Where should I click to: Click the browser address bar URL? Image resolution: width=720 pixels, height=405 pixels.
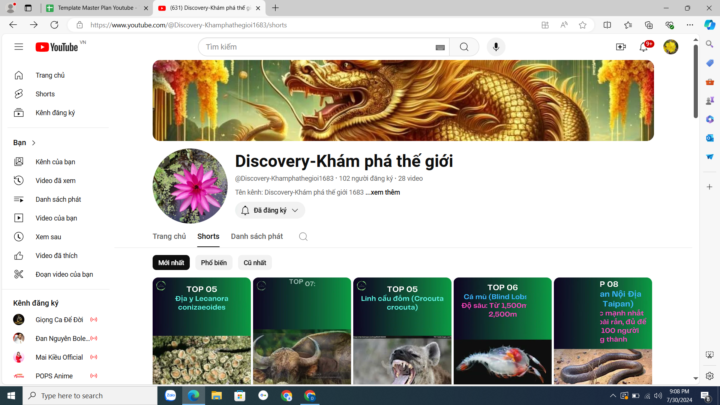pyautogui.click(x=188, y=25)
